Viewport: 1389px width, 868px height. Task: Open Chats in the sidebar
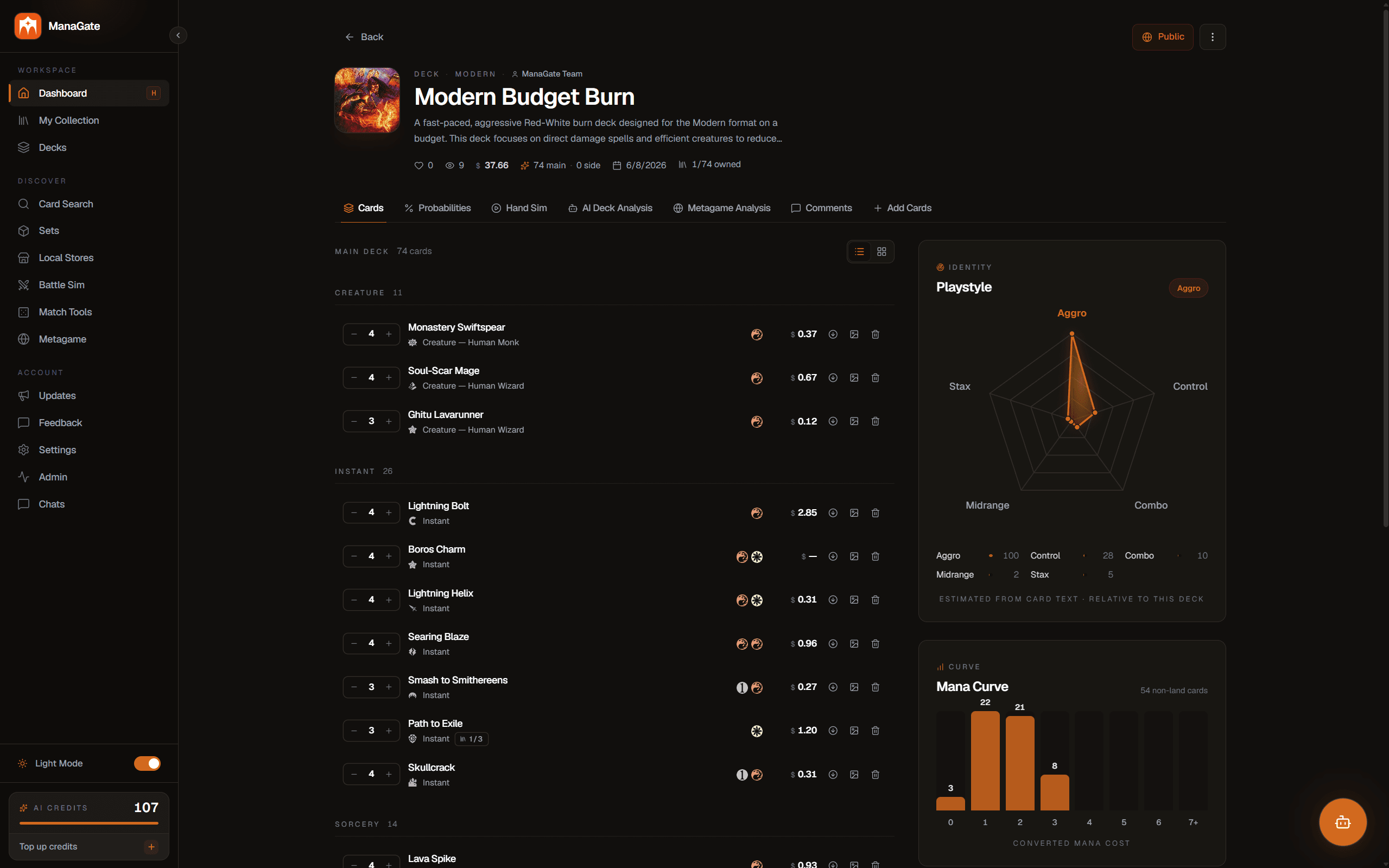(89, 504)
